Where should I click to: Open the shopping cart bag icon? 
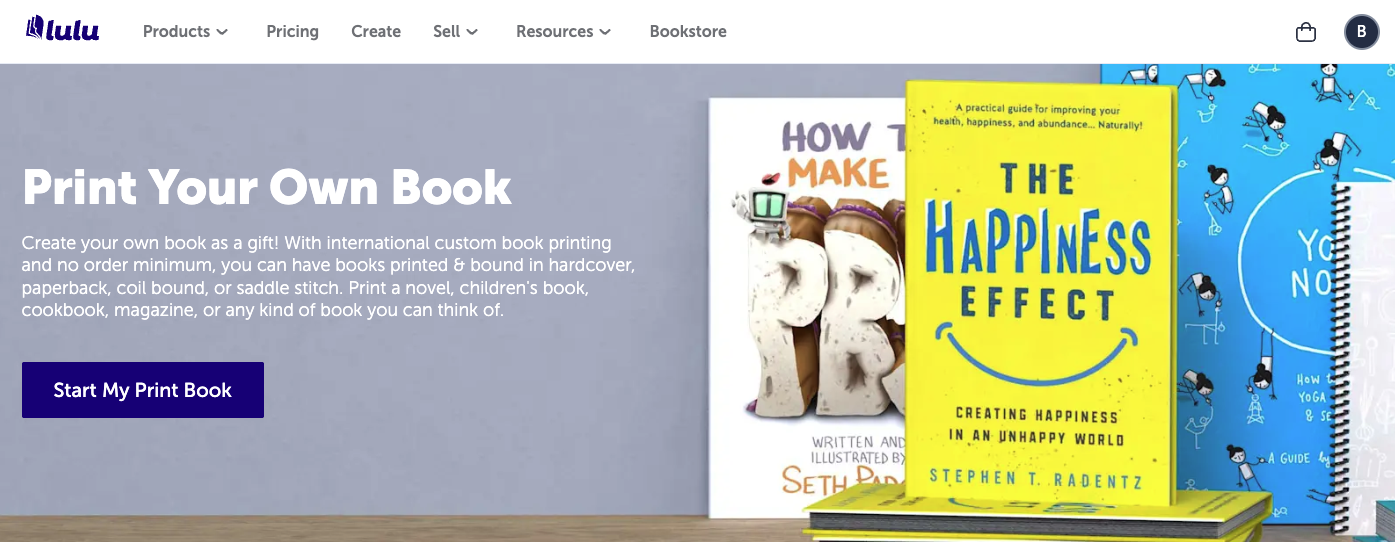coord(1305,32)
